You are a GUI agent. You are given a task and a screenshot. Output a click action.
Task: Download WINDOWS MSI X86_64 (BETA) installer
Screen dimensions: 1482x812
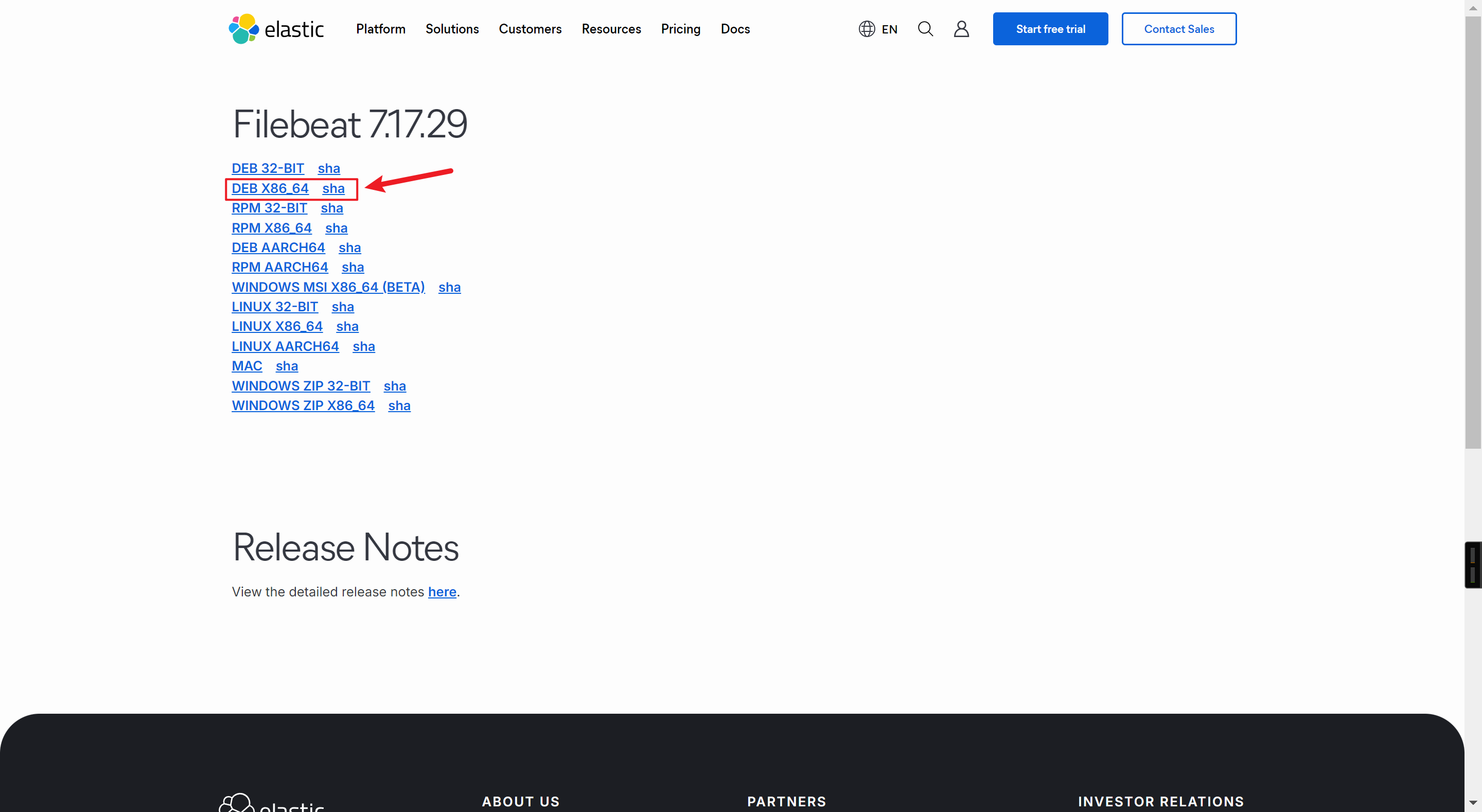tap(328, 287)
